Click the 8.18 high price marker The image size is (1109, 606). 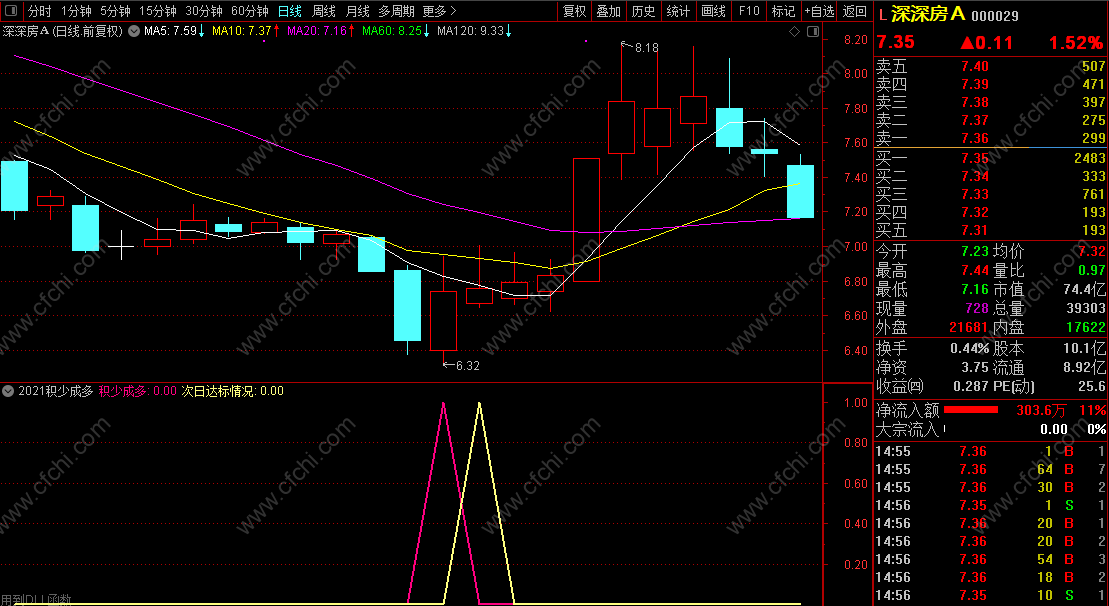pyautogui.click(x=640, y=47)
